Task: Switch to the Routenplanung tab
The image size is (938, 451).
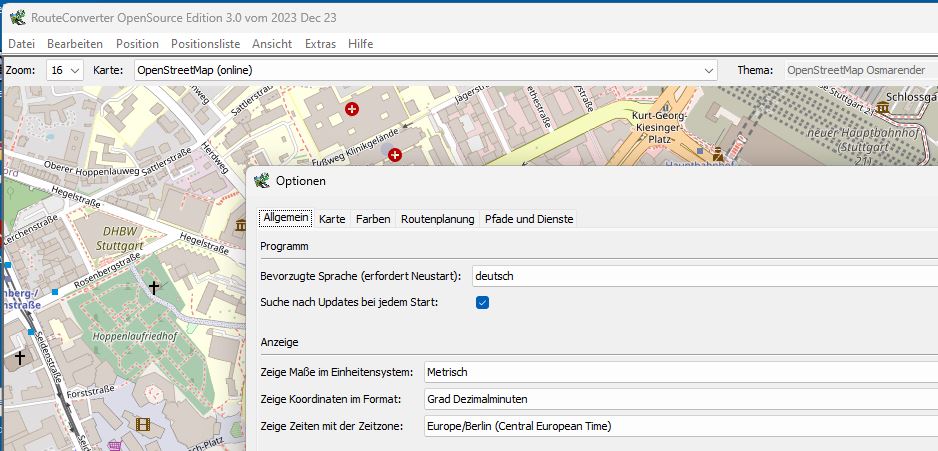Action: click(x=437, y=219)
